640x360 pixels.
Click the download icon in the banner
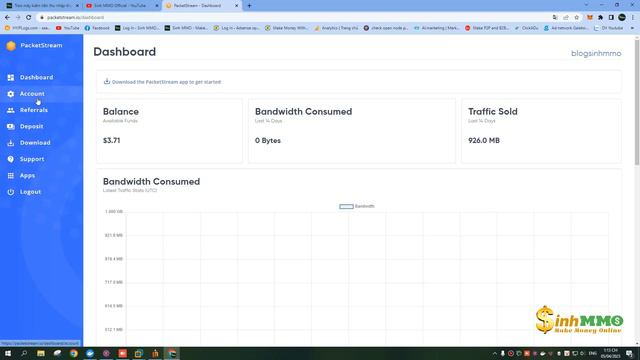click(107, 81)
